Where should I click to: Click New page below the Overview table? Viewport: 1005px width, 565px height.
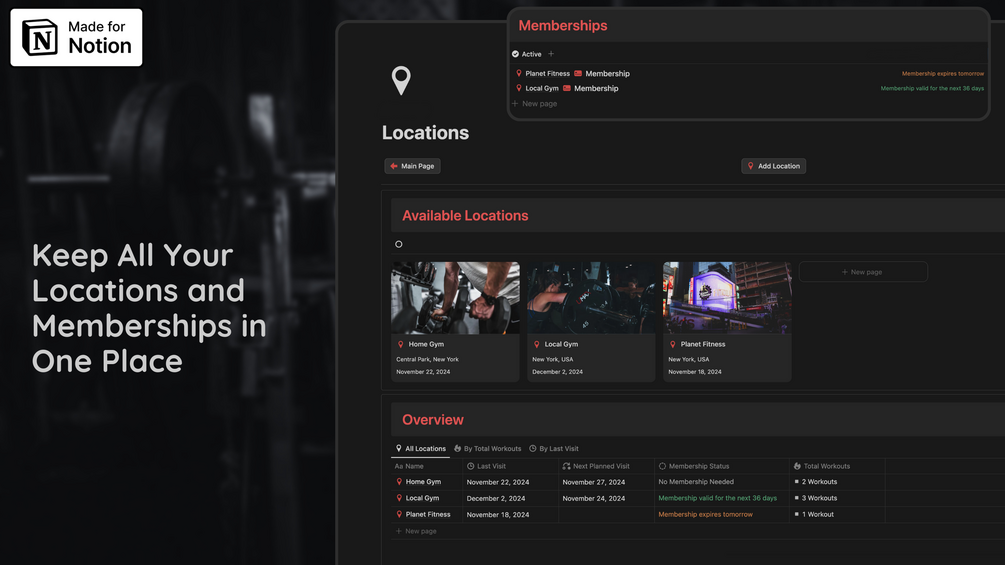click(x=416, y=531)
